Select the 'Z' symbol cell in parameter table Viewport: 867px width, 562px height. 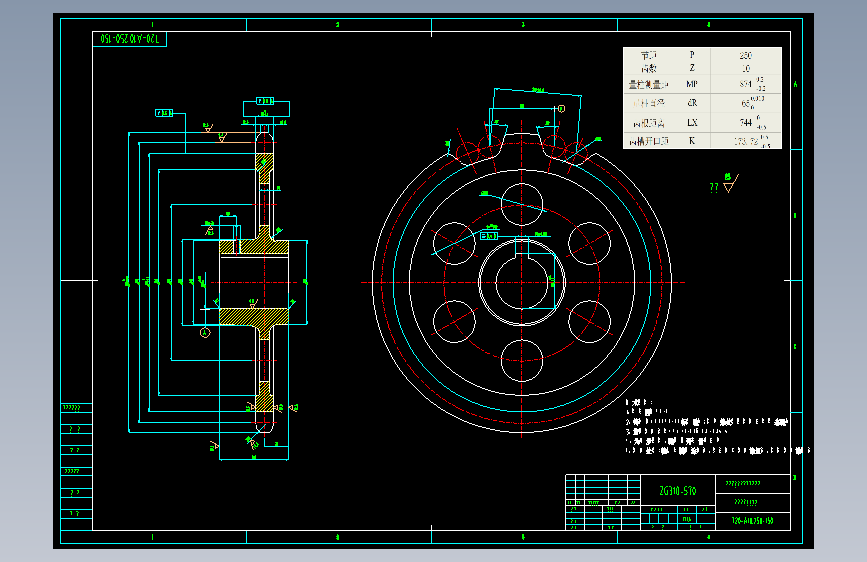(692, 68)
